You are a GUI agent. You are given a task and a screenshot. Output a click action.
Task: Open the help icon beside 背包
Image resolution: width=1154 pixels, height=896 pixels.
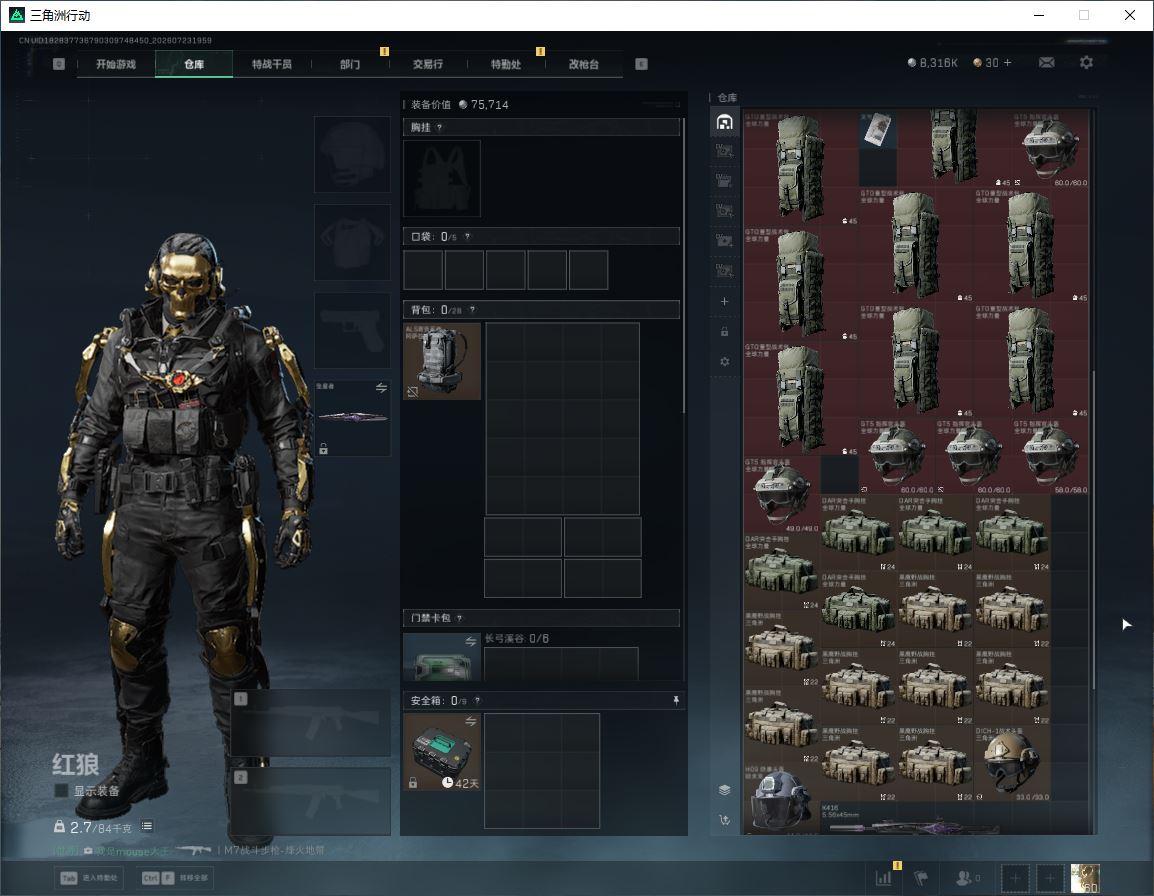472,310
